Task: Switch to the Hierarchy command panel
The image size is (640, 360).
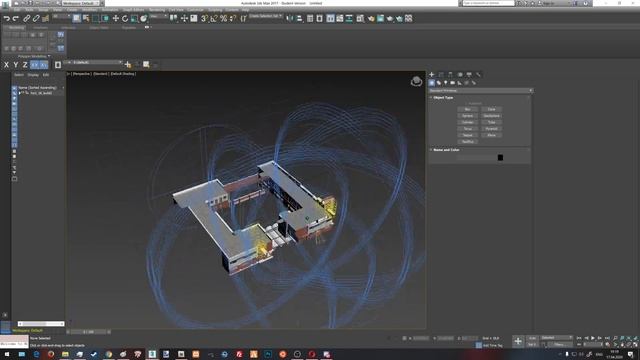Action: (x=450, y=75)
